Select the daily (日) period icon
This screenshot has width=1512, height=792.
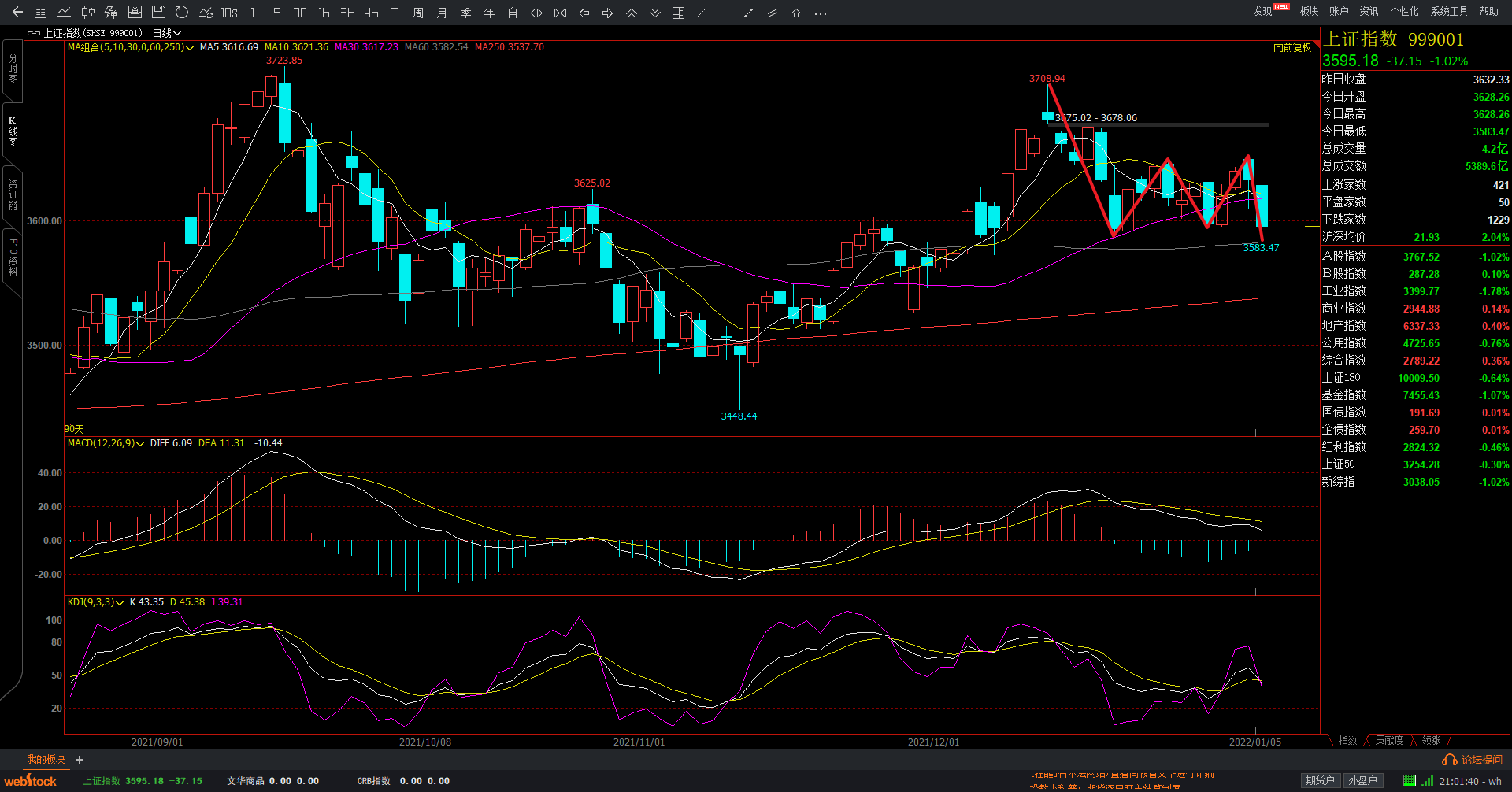pyautogui.click(x=395, y=13)
